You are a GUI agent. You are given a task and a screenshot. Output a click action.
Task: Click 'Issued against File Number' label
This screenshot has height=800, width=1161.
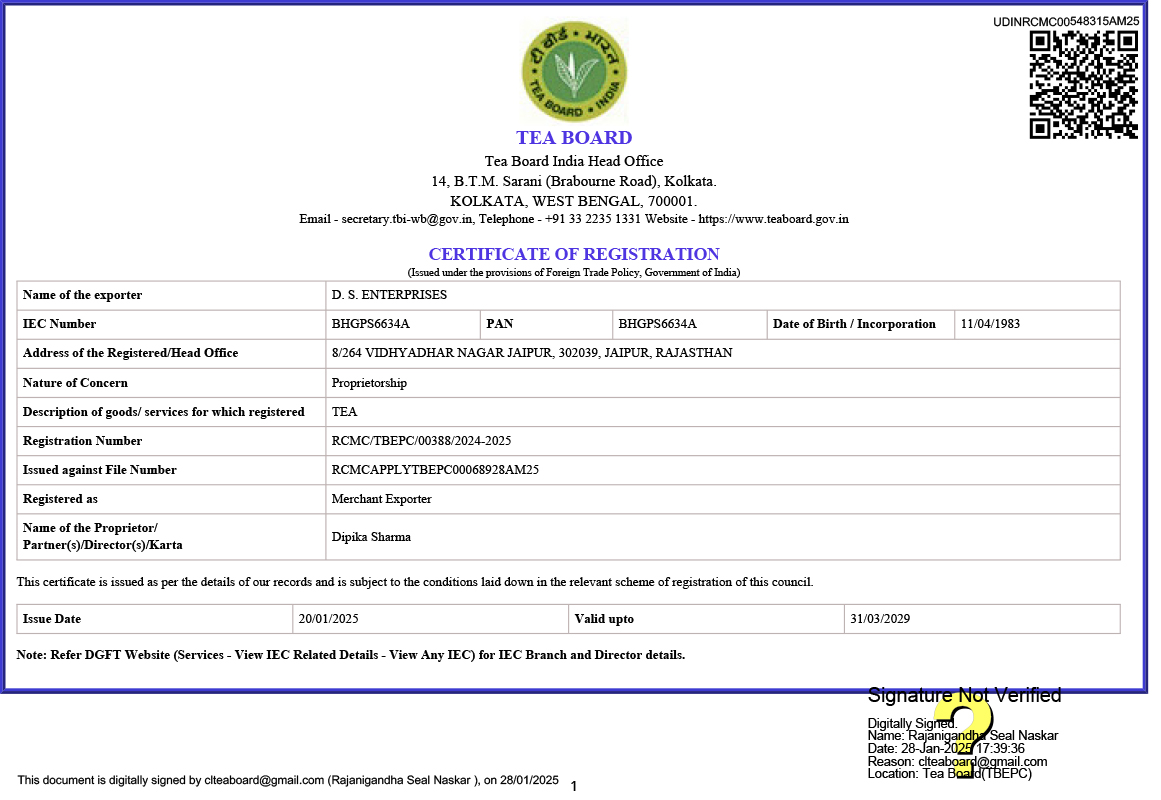(99, 470)
